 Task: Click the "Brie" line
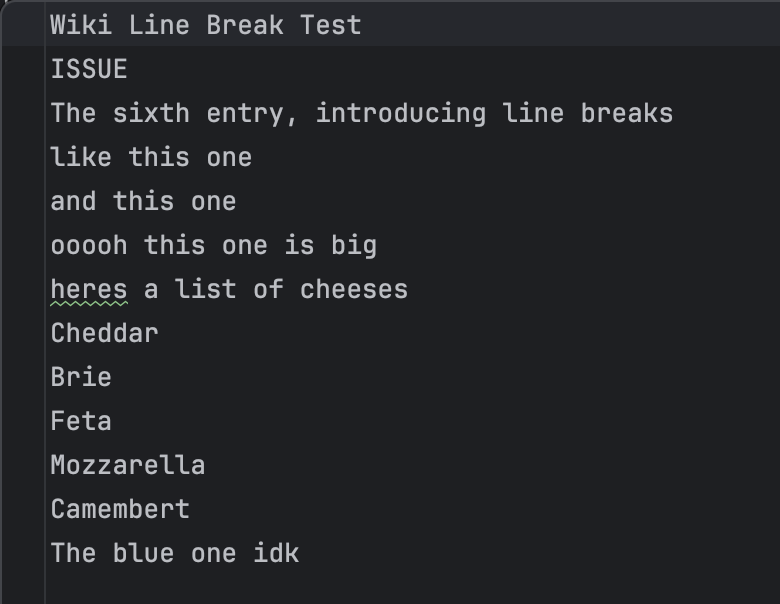81,377
